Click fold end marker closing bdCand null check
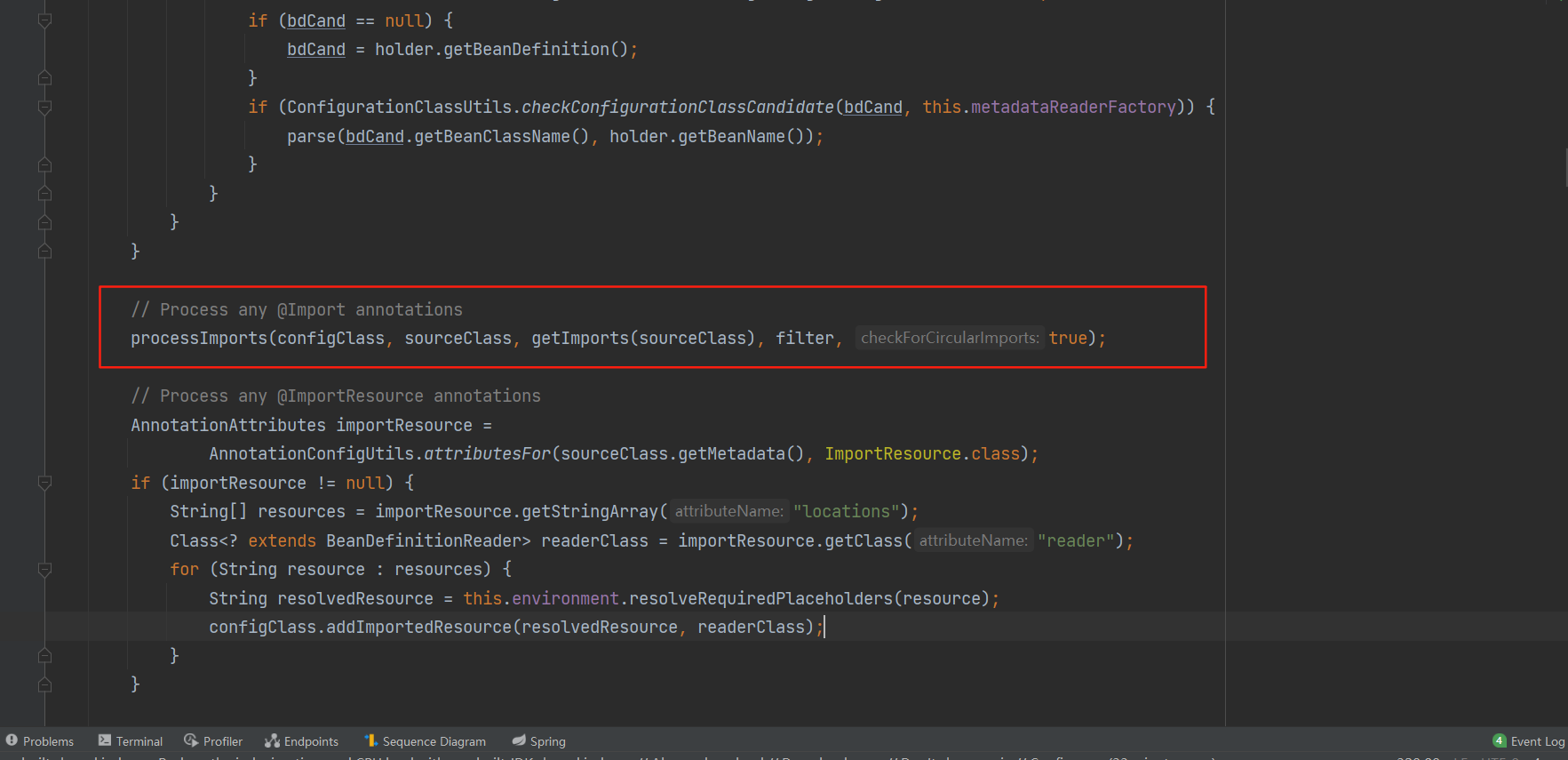Screen dimensions: 1568x760 (x=44, y=78)
